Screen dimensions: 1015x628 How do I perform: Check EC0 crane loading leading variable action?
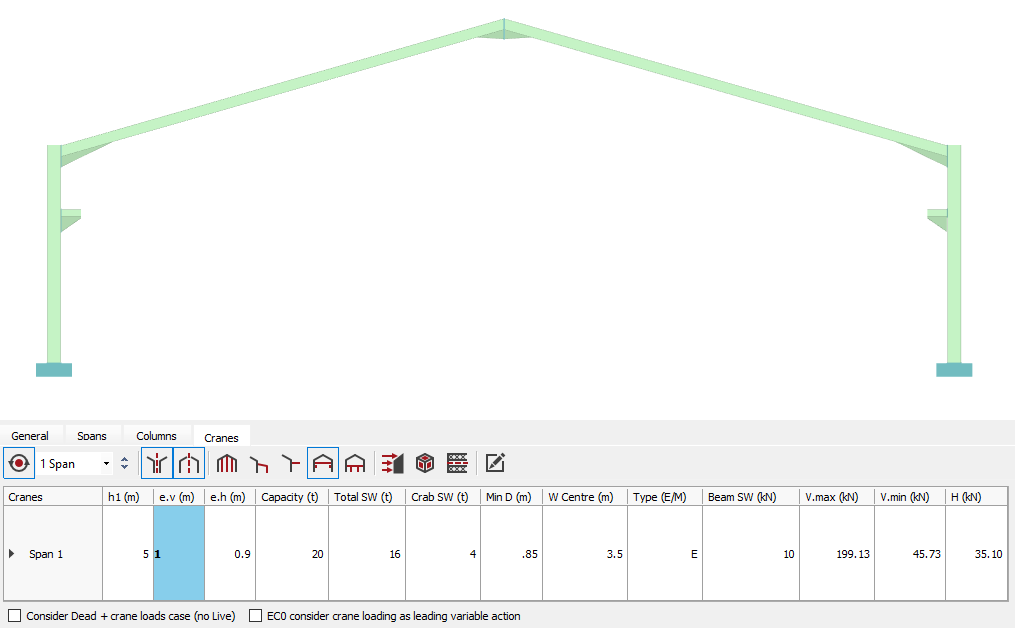(x=256, y=616)
